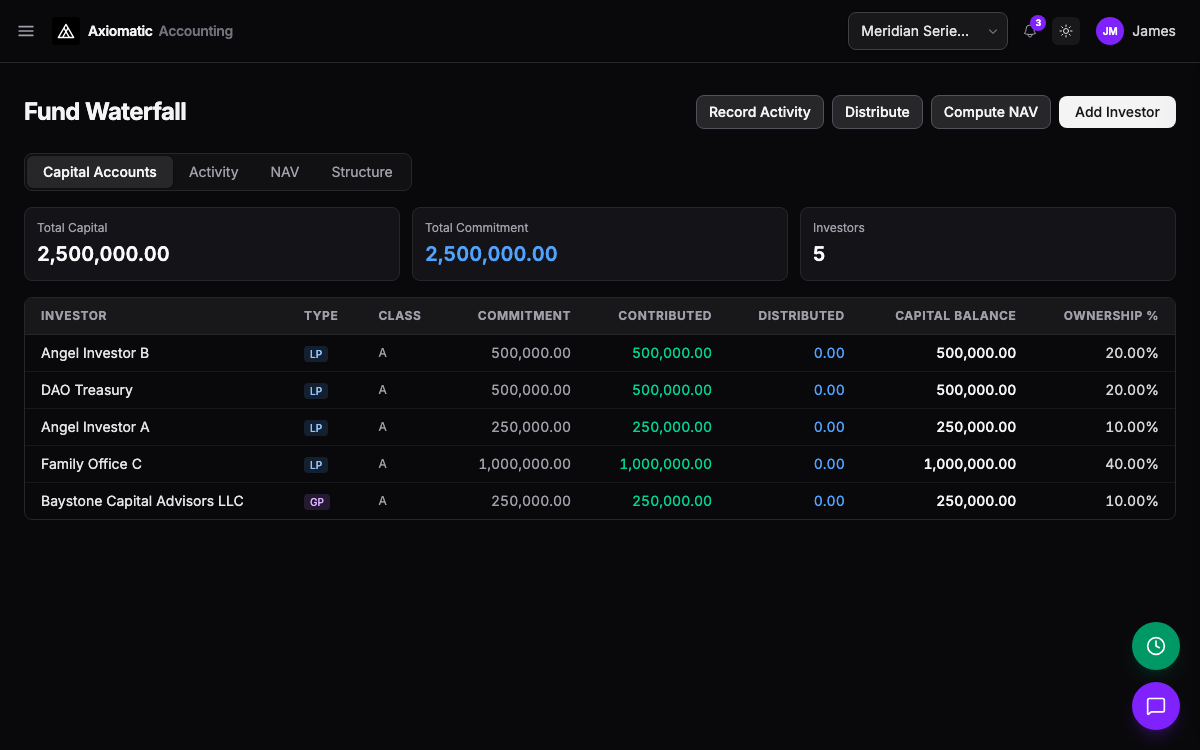Click Family Office C contributed 1,000,000.00 in green

coord(666,464)
